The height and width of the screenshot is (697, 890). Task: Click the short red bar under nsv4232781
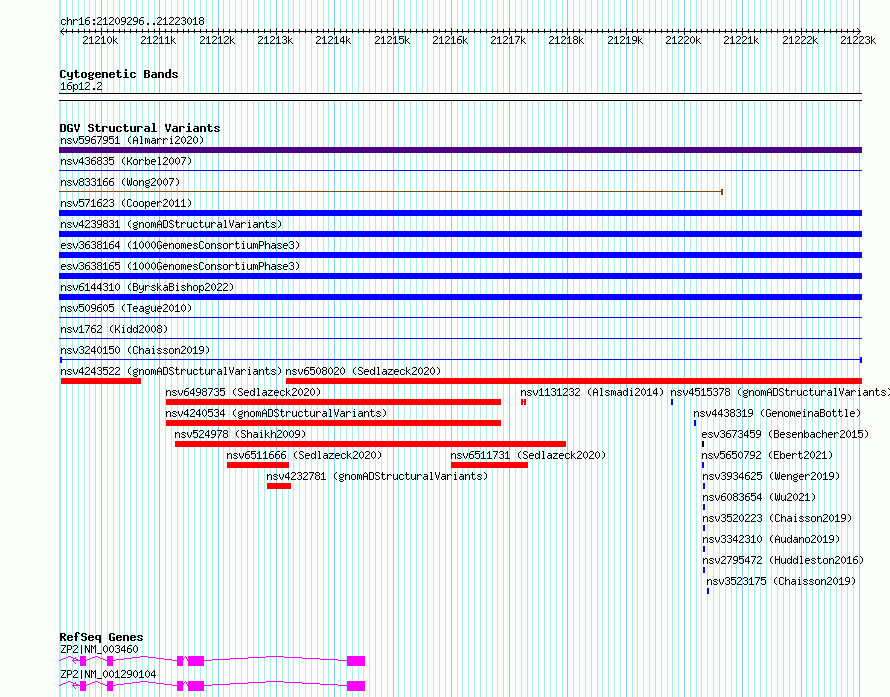click(279, 486)
